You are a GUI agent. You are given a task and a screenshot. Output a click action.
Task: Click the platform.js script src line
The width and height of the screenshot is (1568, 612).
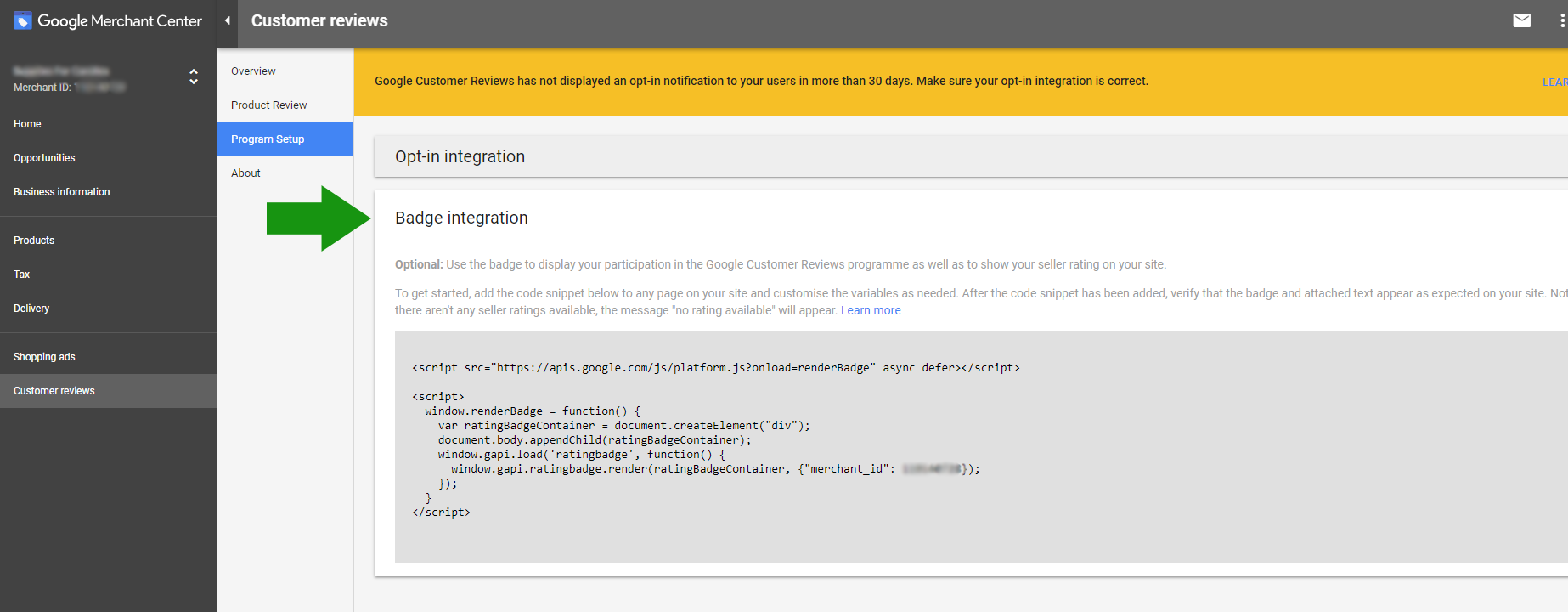(716, 368)
